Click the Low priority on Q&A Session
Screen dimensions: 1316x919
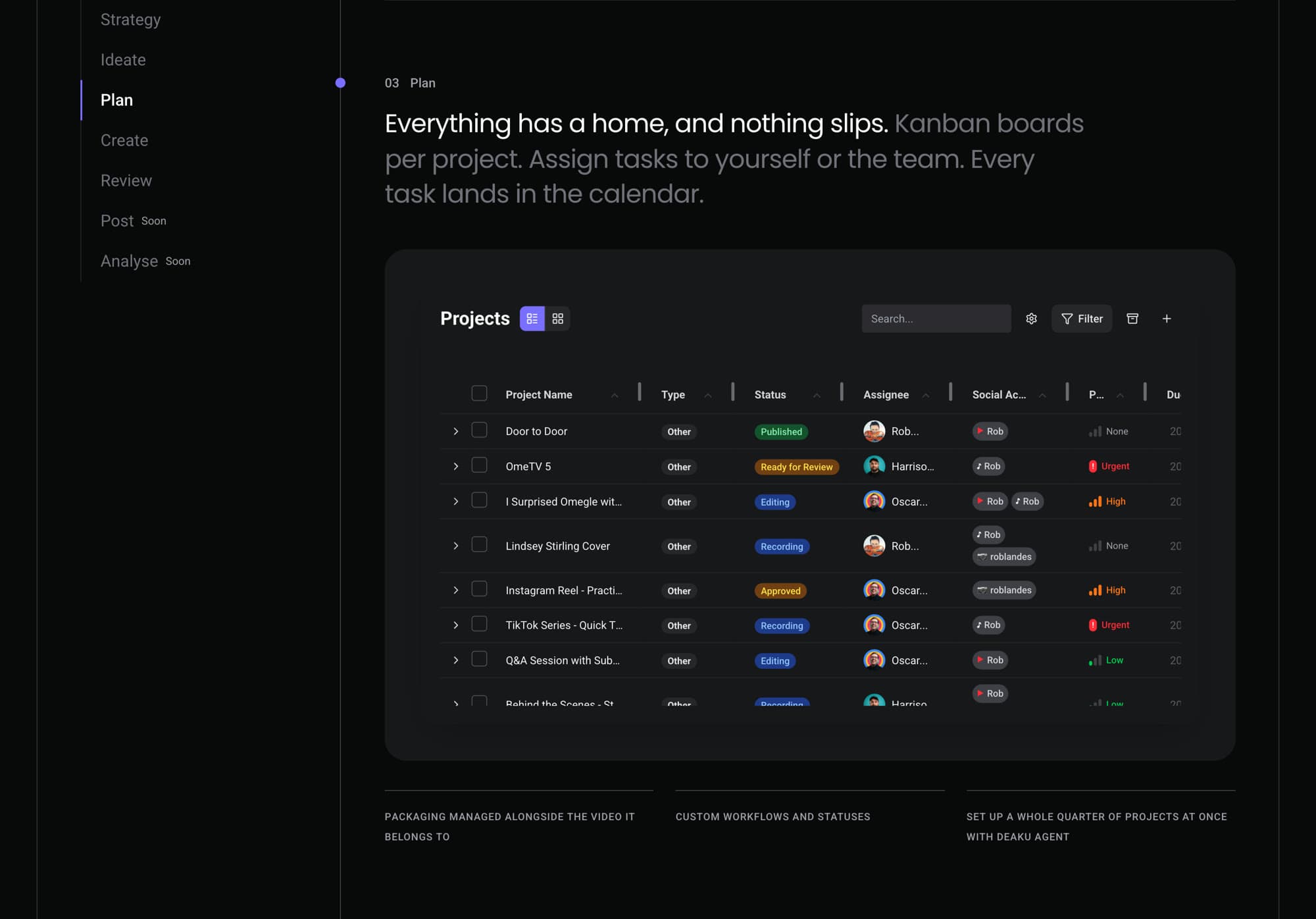[x=1106, y=660]
